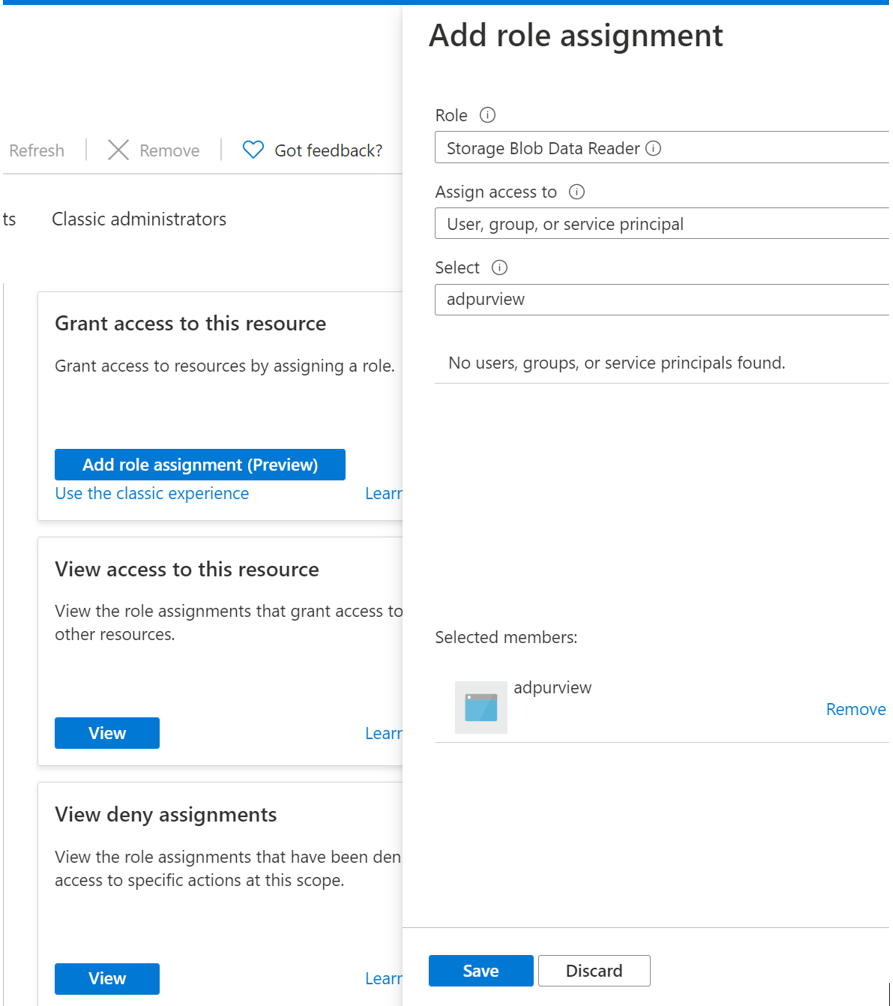This screenshot has height=1006, width=893.
Task: Click the Refresh toolbar command
Action: click(37, 151)
